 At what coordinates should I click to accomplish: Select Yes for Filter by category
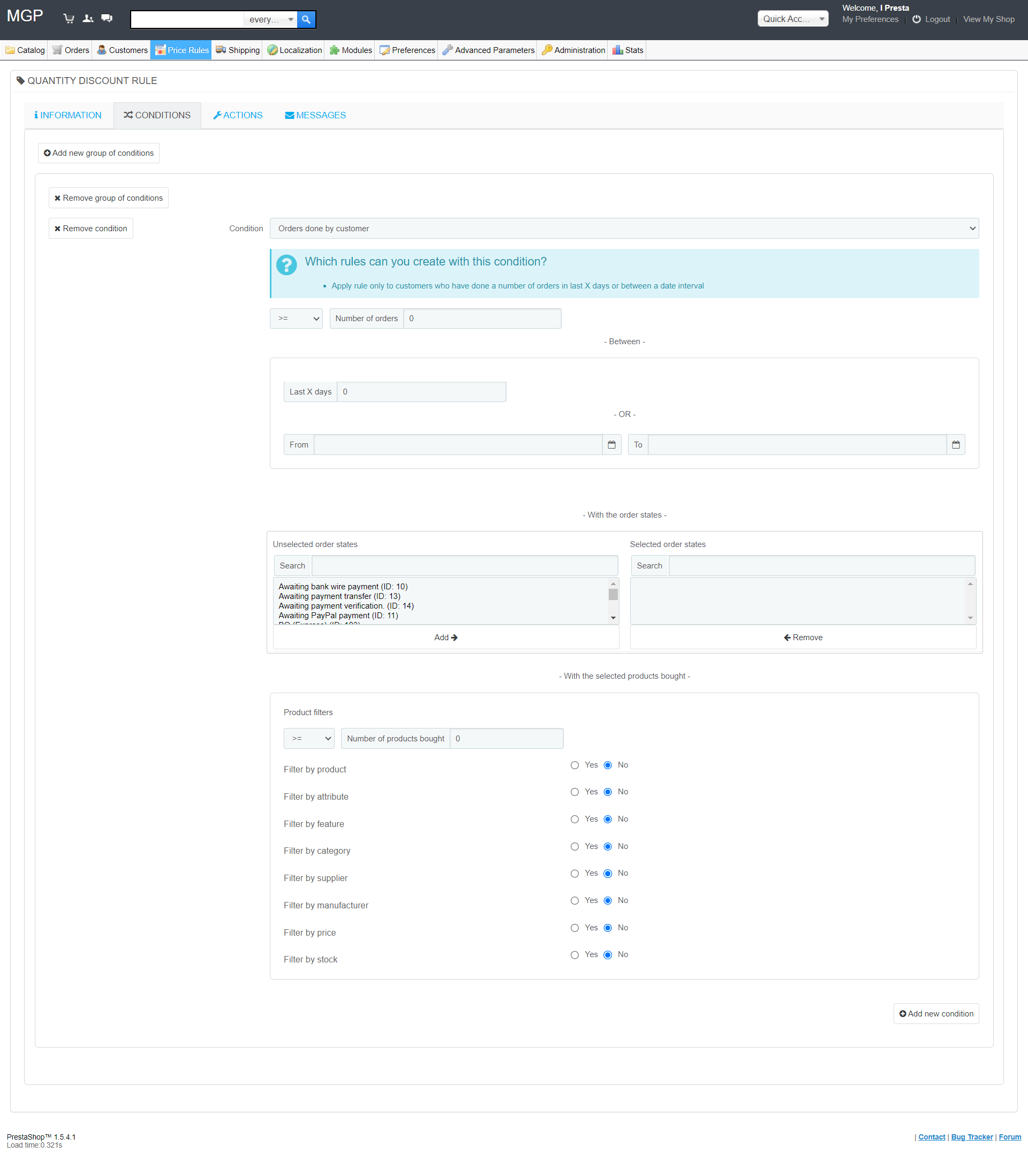click(x=574, y=846)
